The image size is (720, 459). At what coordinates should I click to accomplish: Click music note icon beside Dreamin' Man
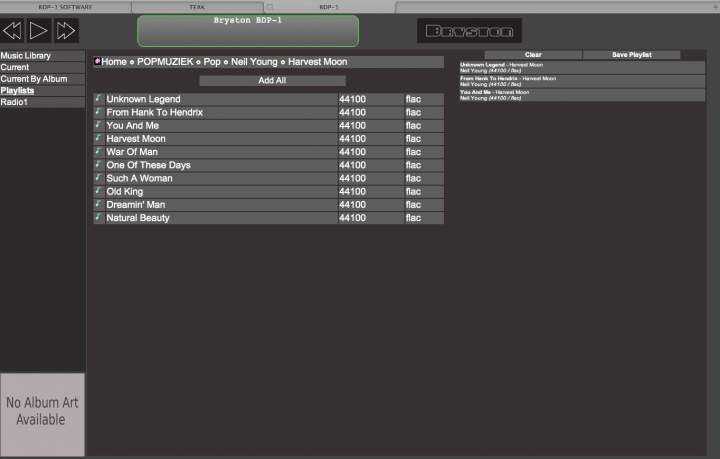[x=99, y=204]
